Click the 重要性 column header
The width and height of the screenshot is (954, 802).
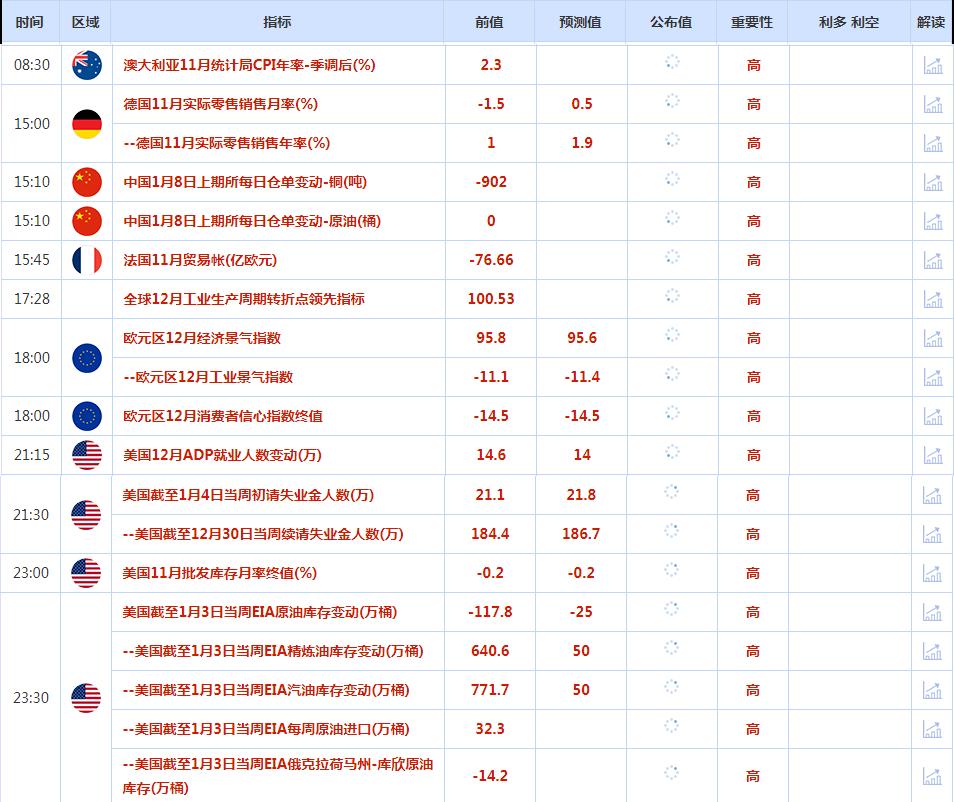point(752,22)
